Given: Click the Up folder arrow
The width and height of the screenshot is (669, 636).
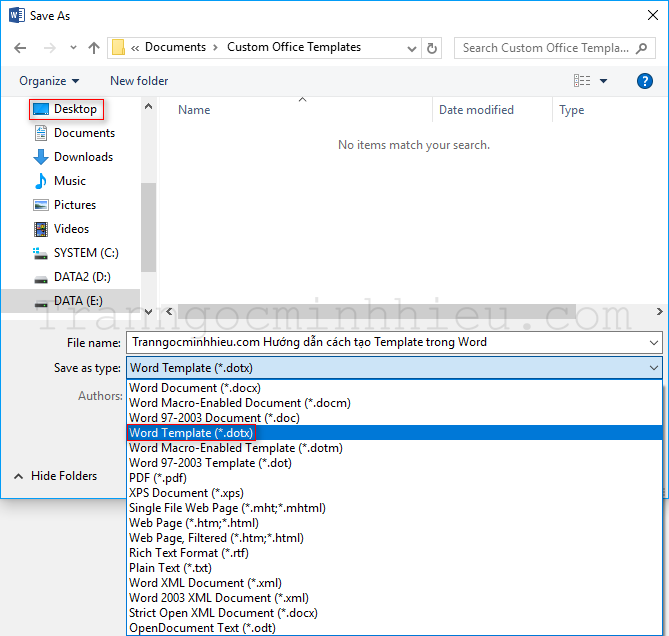Looking at the screenshot, I should 93,48.
